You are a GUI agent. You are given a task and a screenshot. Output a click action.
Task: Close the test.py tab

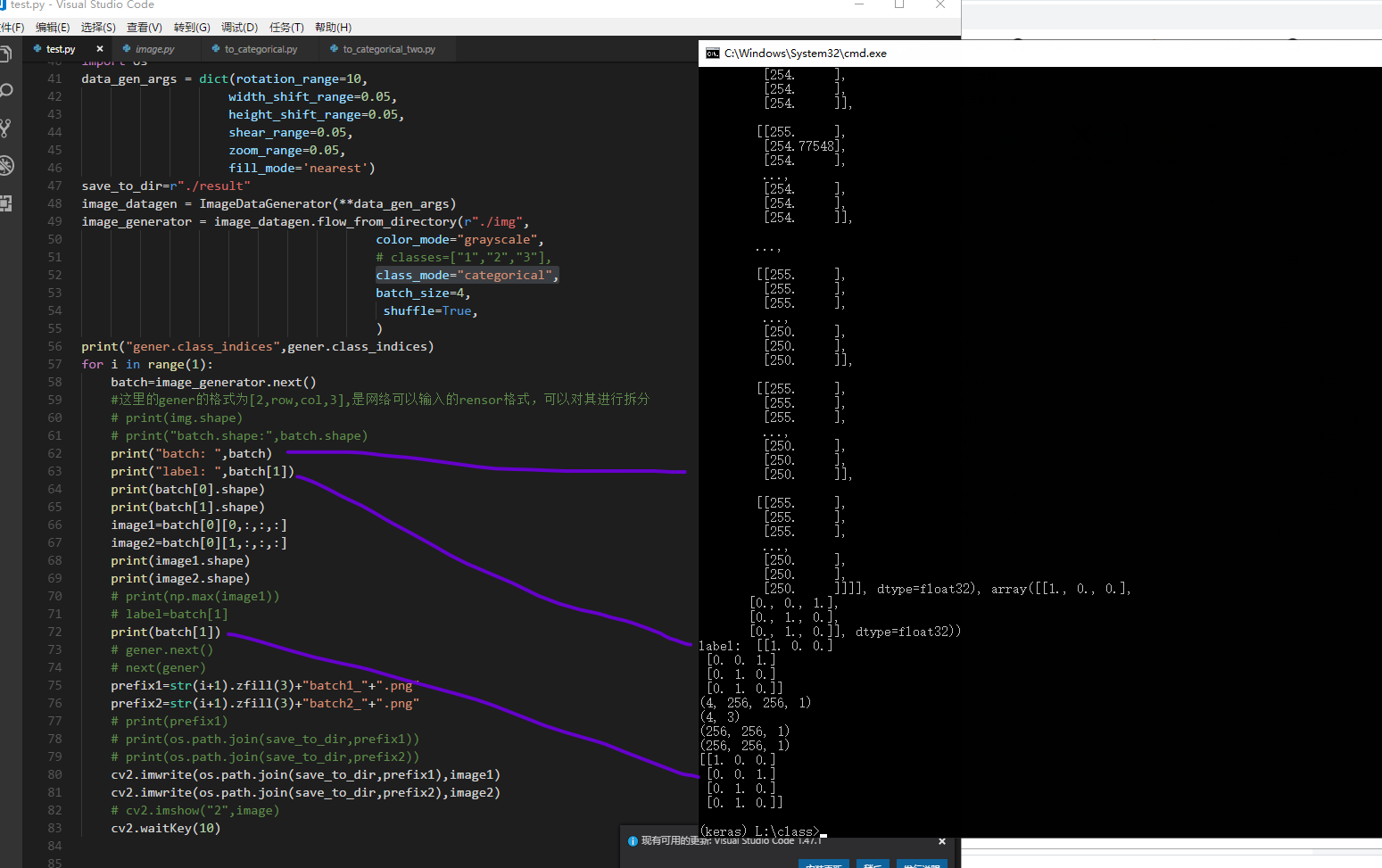[99, 48]
